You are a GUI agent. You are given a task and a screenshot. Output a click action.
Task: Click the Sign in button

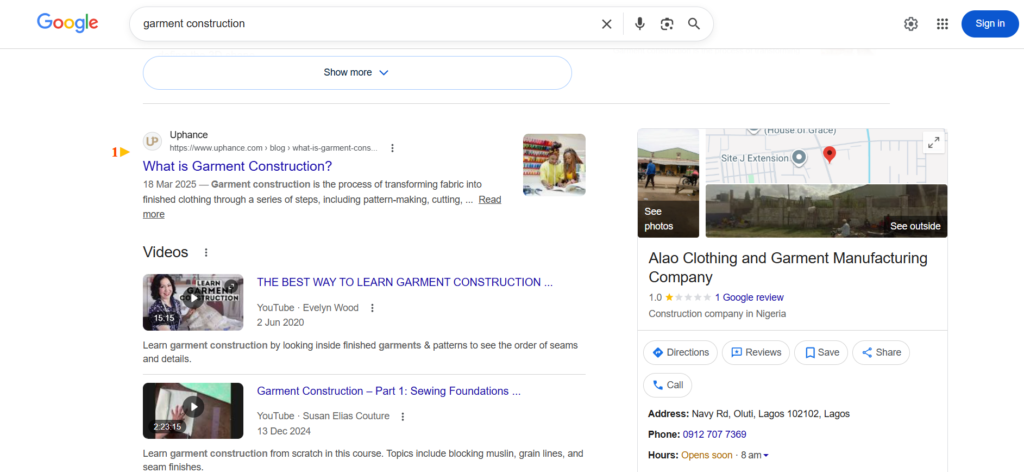pyautogui.click(x=989, y=24)
